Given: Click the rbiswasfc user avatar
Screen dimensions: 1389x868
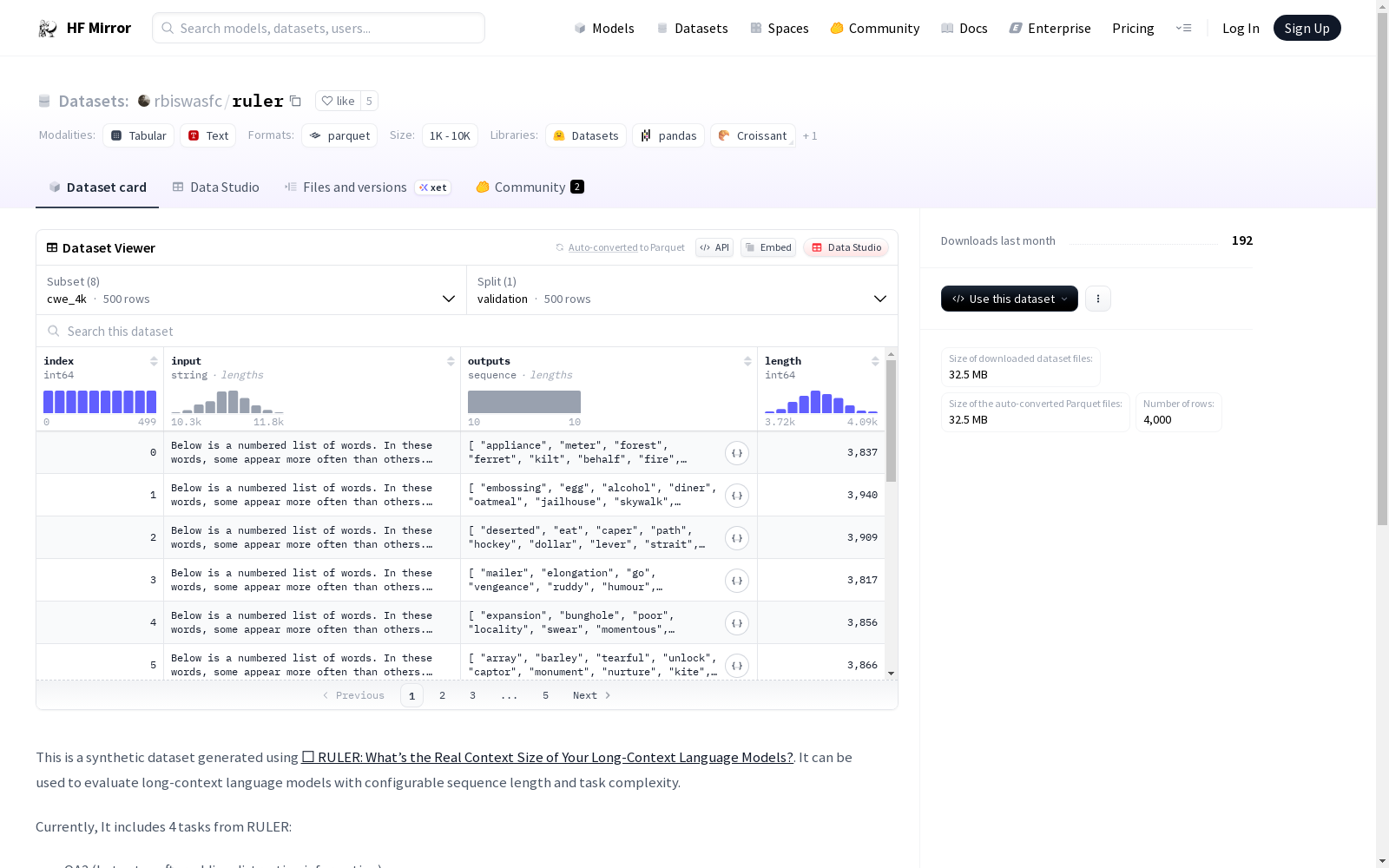Looking at the screenshot, I should (x=144, y=101).
